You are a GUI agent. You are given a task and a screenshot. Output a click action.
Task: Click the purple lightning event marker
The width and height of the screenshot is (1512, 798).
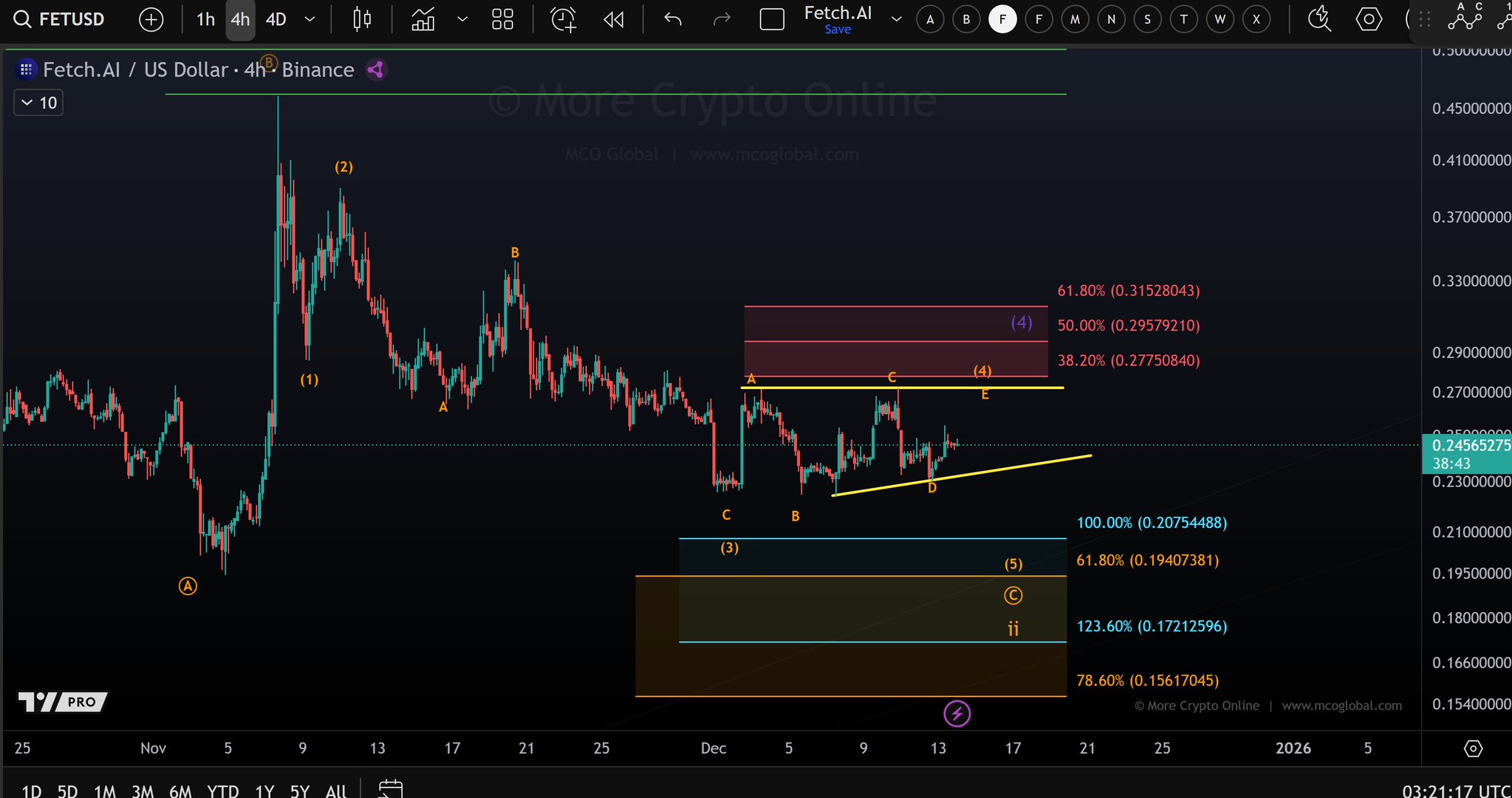[957, 714]
